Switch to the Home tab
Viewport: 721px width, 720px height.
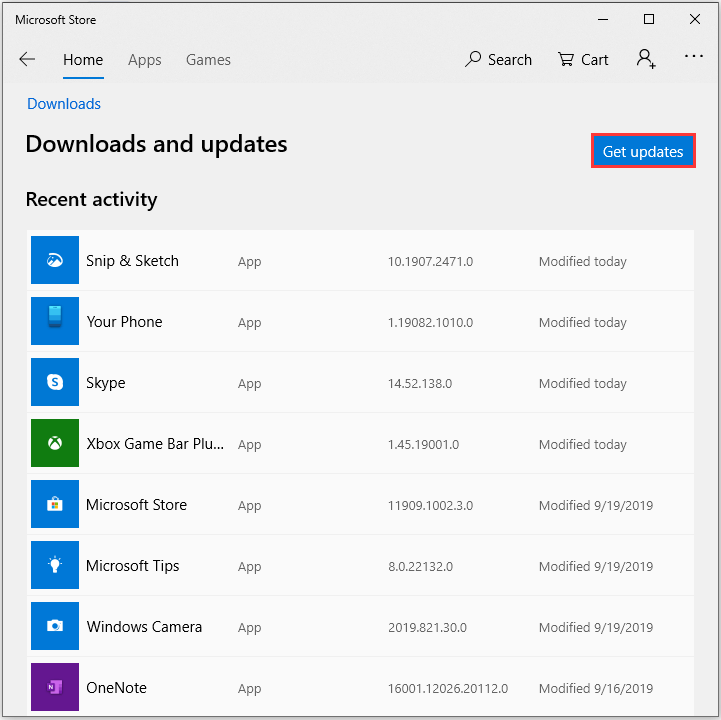click(x=83, y=60)
